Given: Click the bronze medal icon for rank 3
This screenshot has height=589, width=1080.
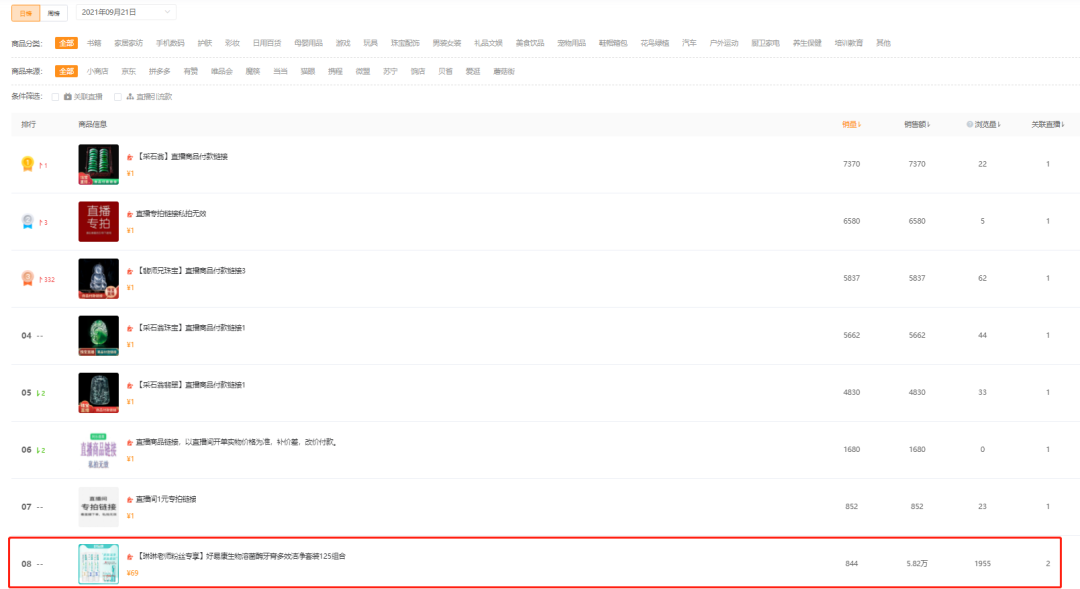Looking at the screenshot, I should tap(28, 278).
